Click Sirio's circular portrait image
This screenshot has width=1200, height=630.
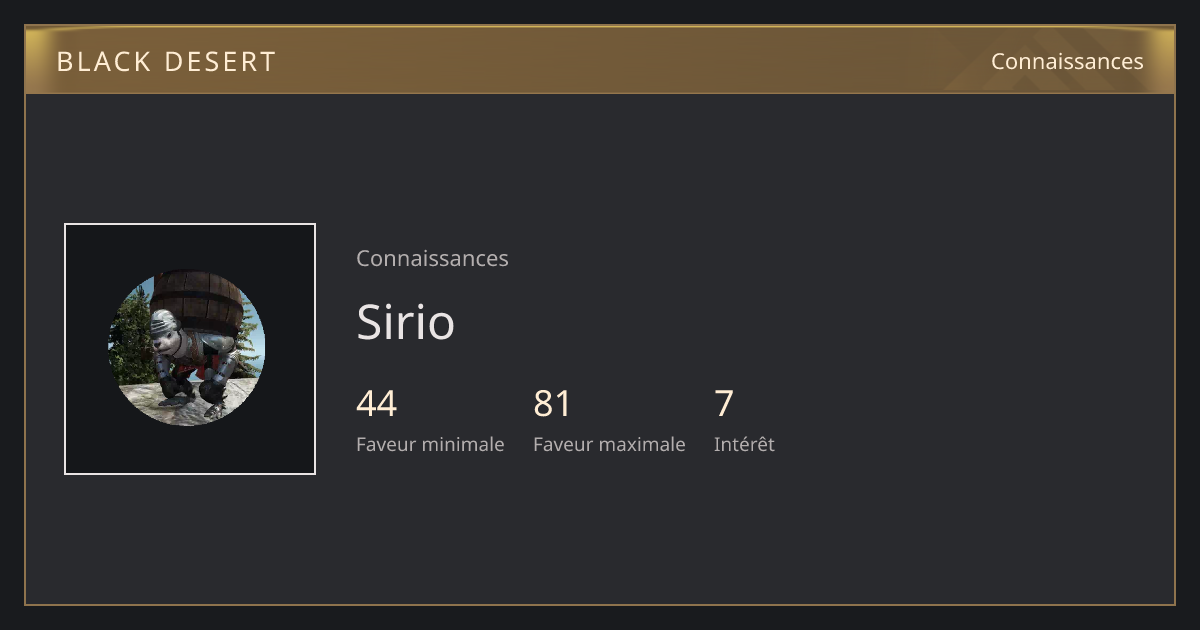click(187, 348)
